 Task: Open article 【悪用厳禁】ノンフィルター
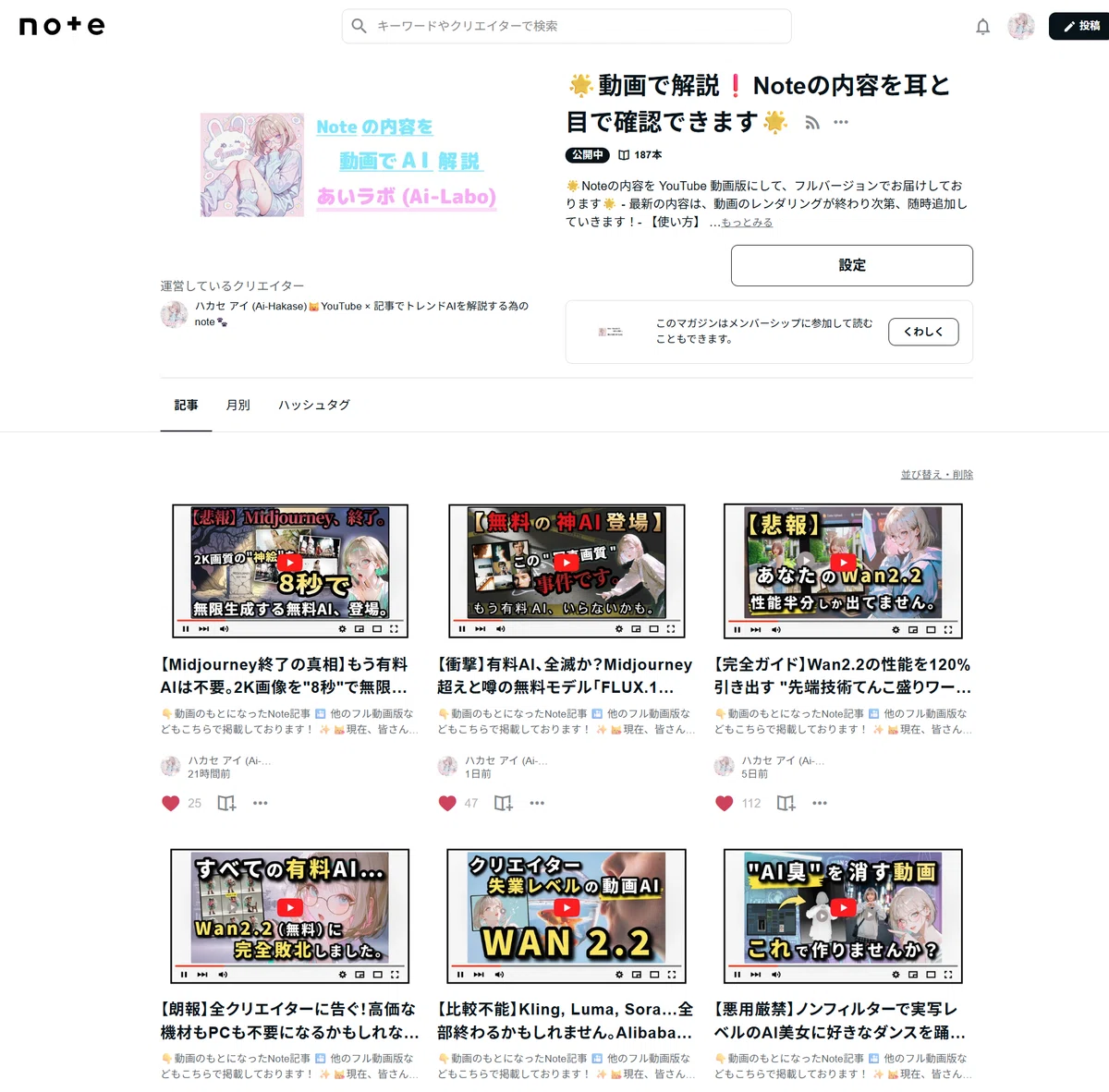pos(840,1021)
